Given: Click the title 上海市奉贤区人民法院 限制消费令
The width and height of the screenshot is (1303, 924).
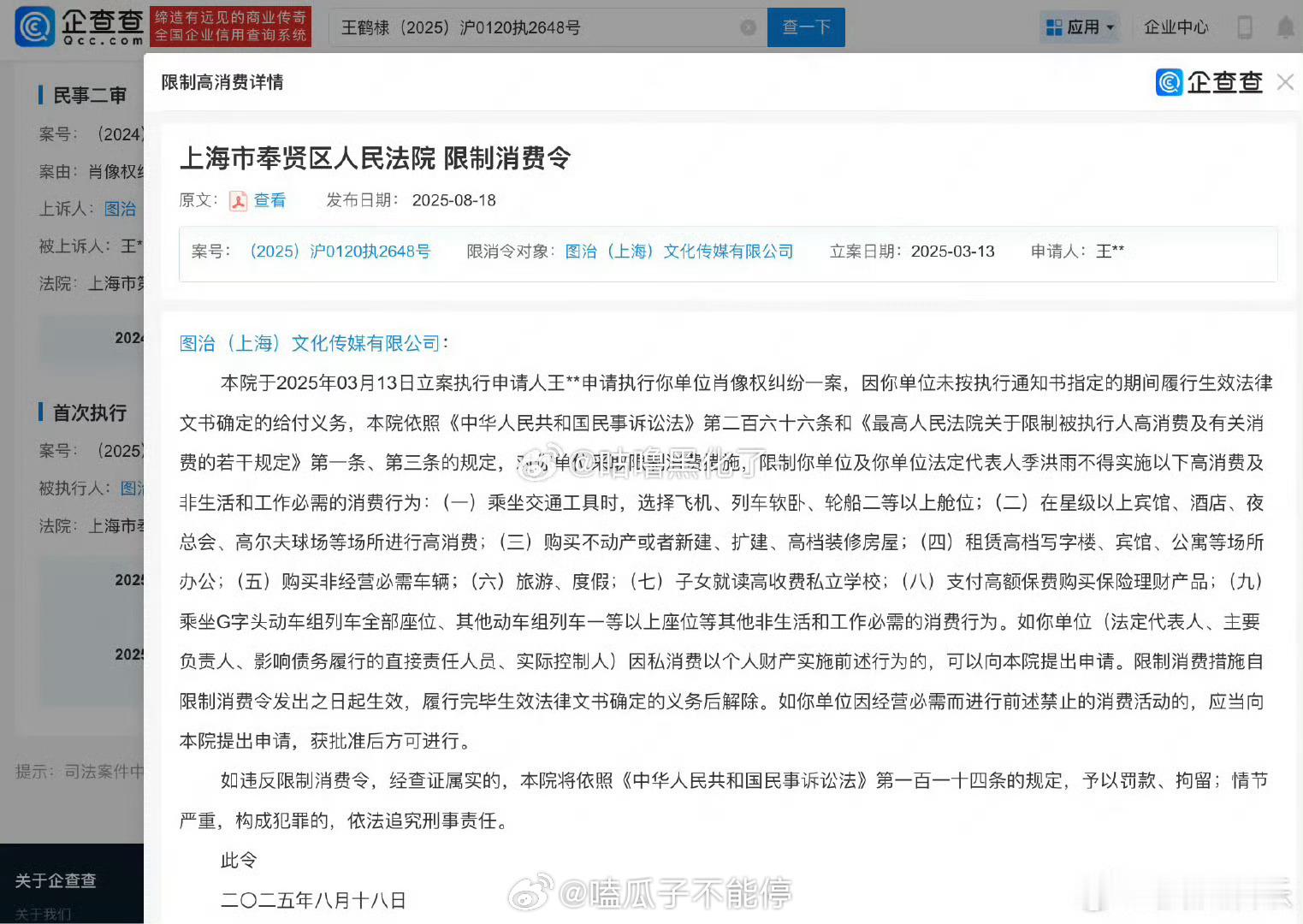Looking at the screenshot, I should [x=375, y=158].
